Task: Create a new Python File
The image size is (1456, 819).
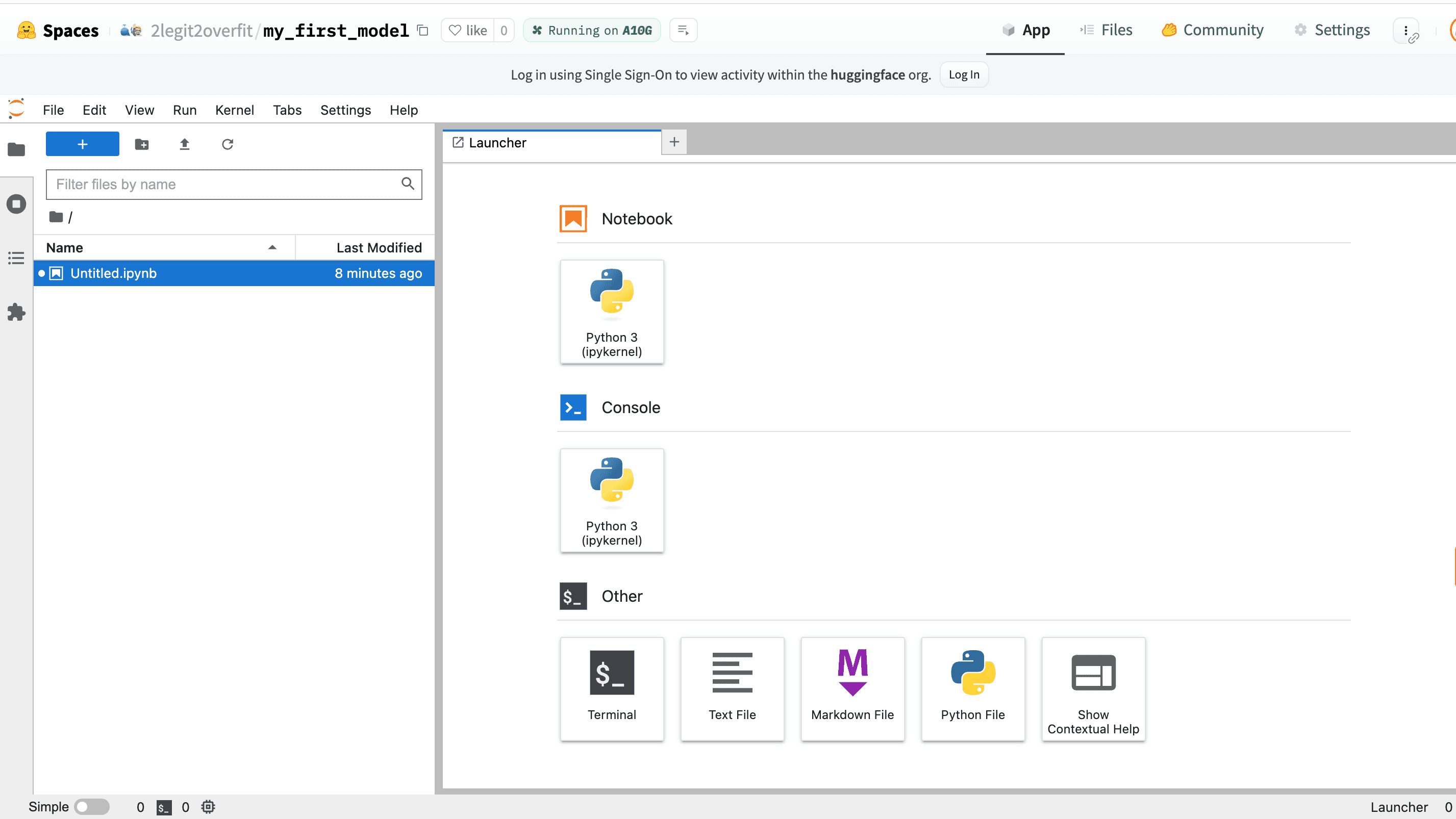Action: 973,689
